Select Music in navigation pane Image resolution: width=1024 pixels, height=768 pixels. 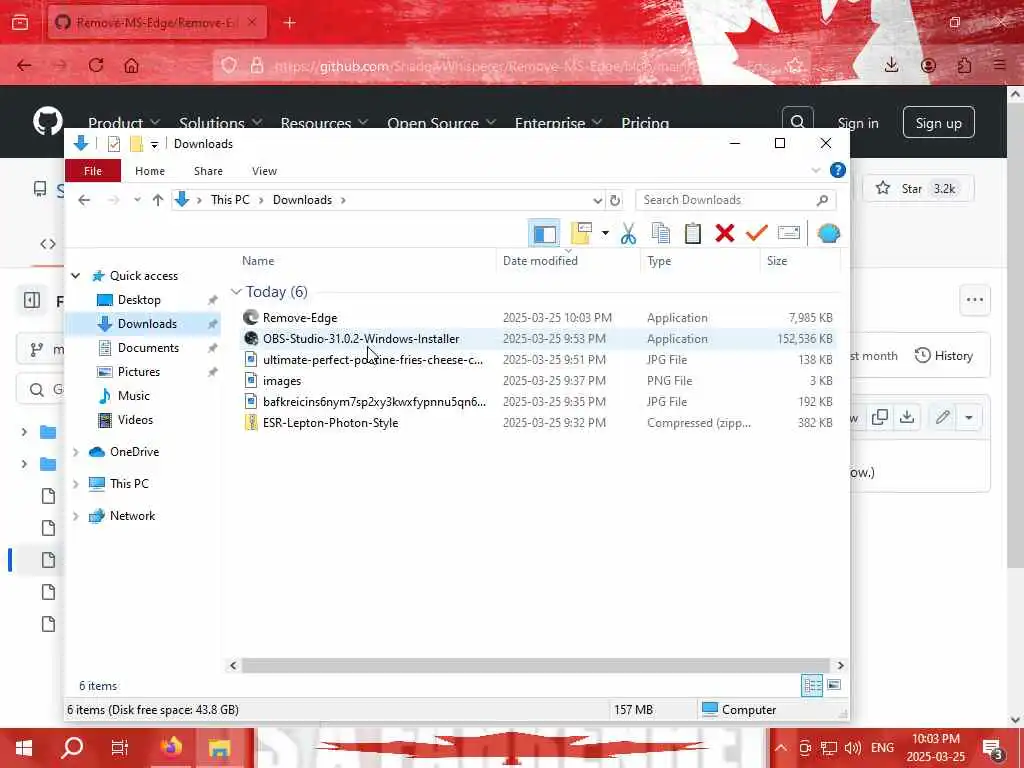coord(133,396)
